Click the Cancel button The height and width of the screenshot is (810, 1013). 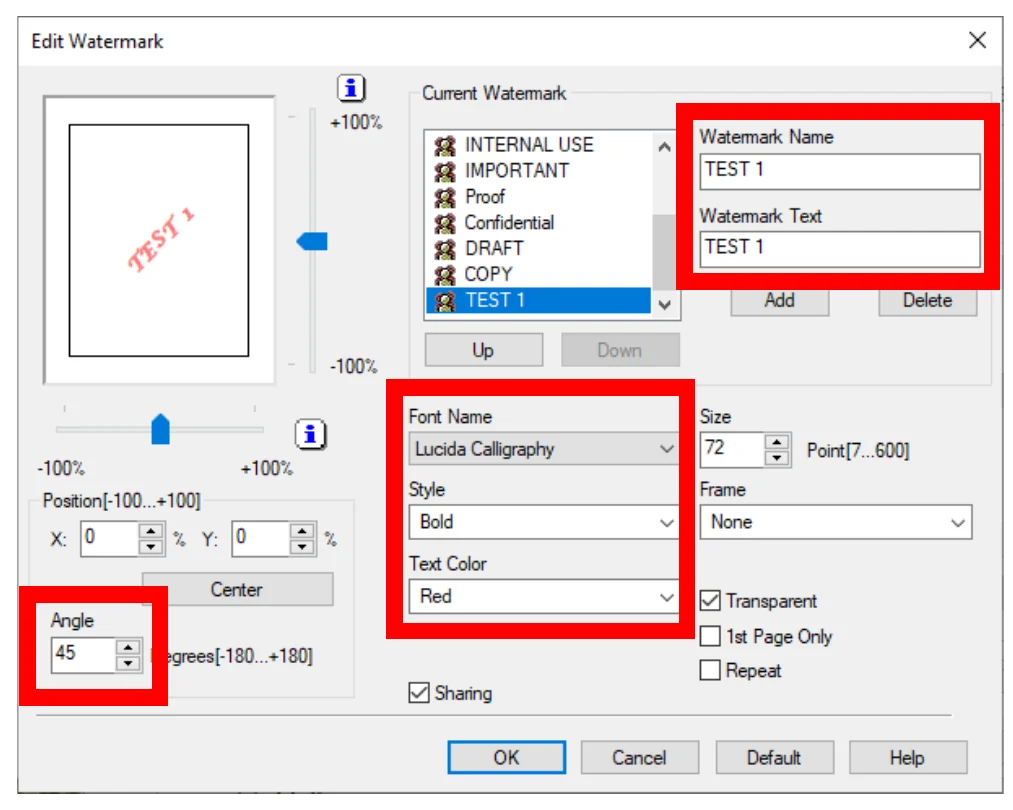(x=640, y=757)
